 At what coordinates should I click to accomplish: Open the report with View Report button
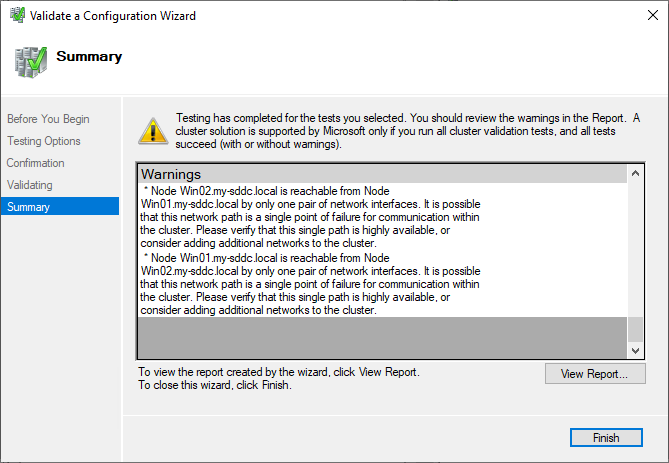click(x=595, y=374)
